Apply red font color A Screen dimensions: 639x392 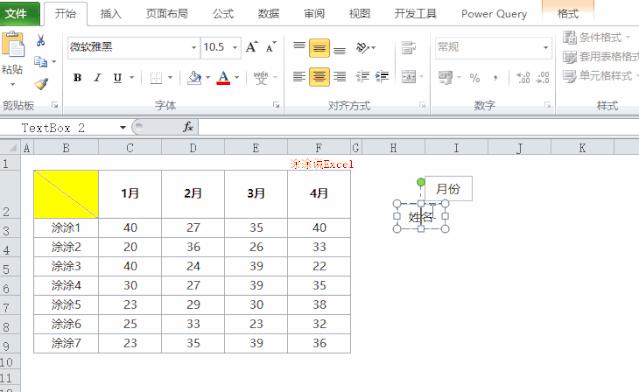(x=223, y=77)
